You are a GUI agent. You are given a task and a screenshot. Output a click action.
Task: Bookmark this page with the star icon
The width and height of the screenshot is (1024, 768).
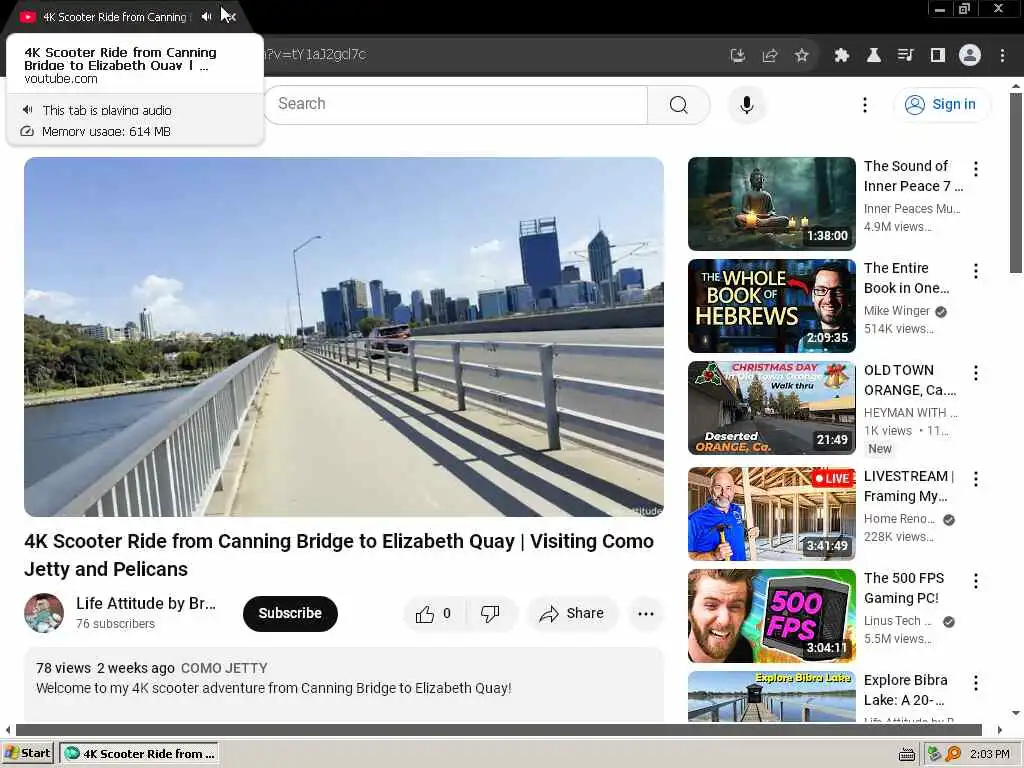coord(802,56)
